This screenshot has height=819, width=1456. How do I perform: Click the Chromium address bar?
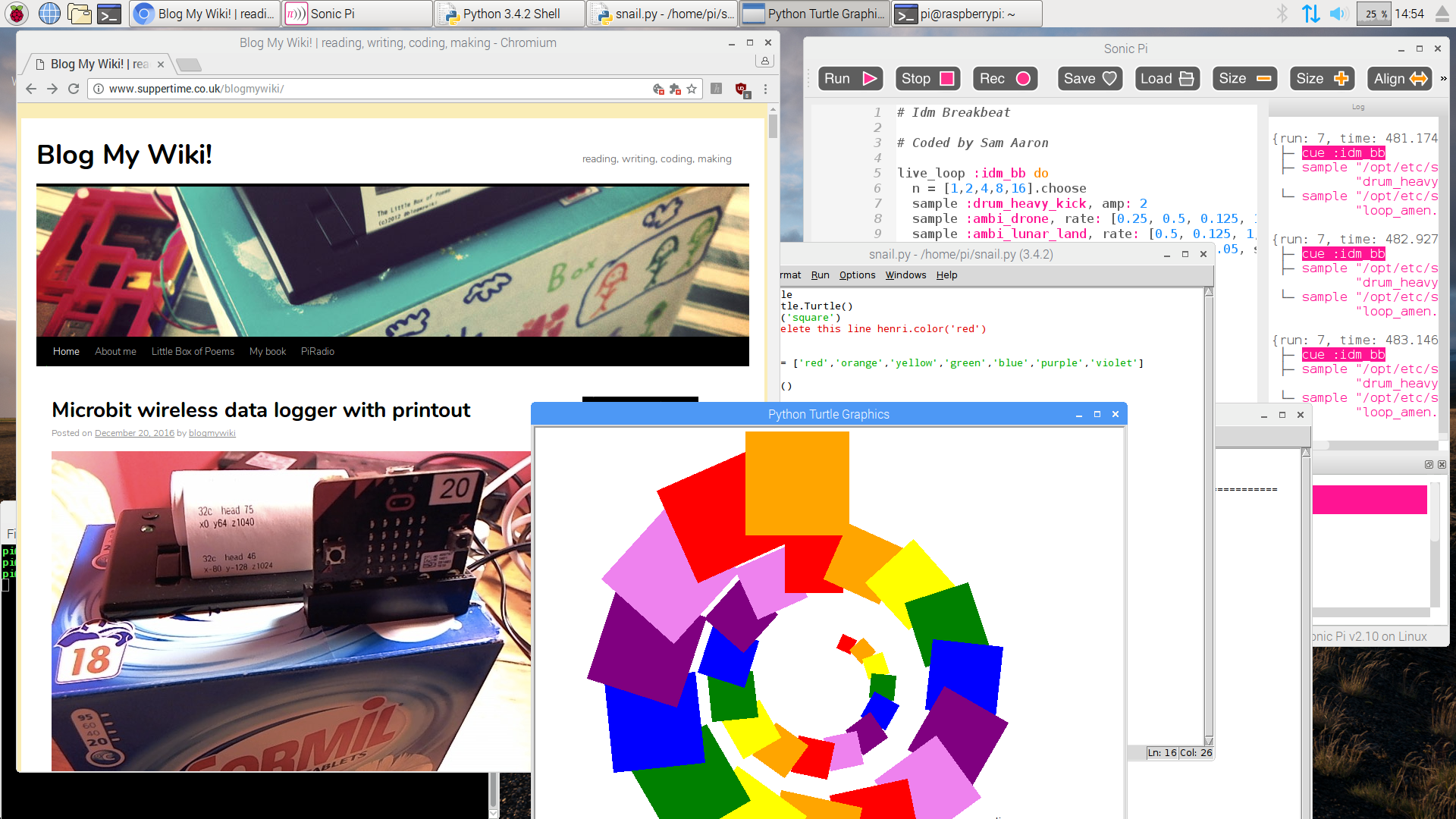[x=379, y=89]
